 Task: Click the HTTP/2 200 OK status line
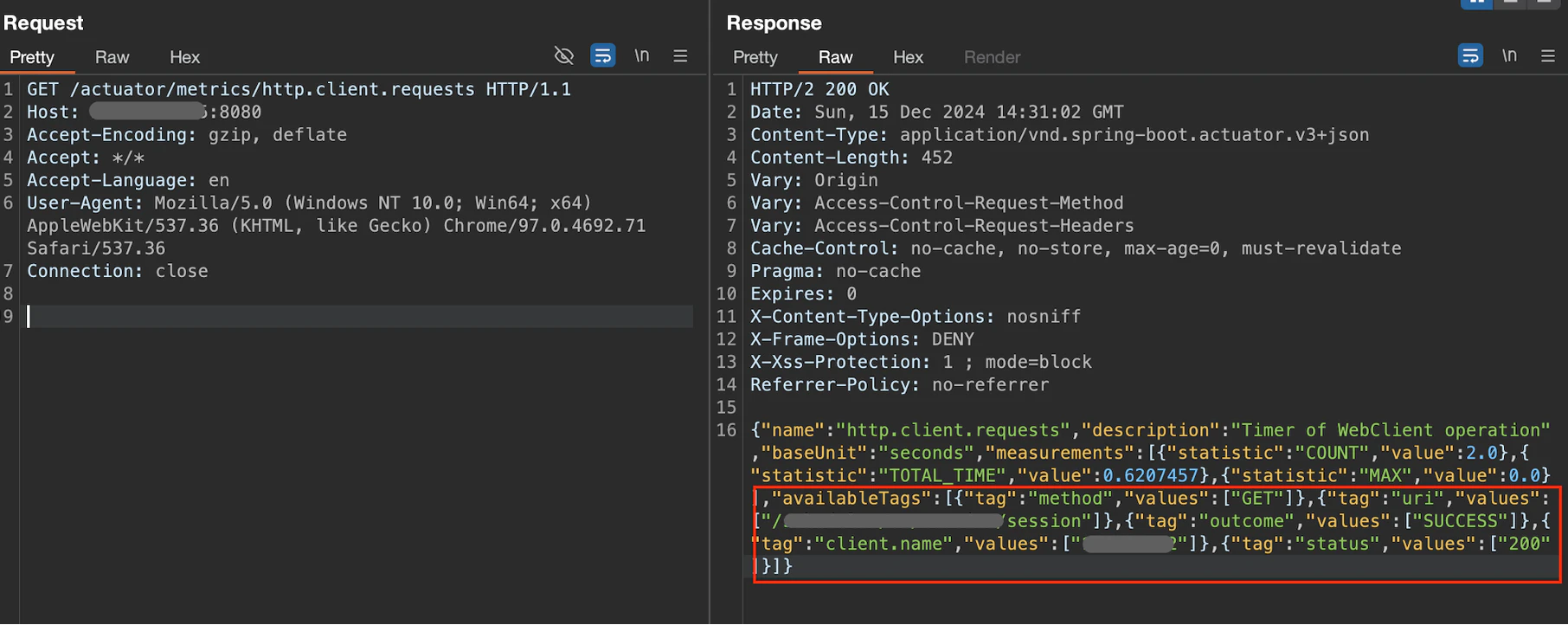coord(819,89)
